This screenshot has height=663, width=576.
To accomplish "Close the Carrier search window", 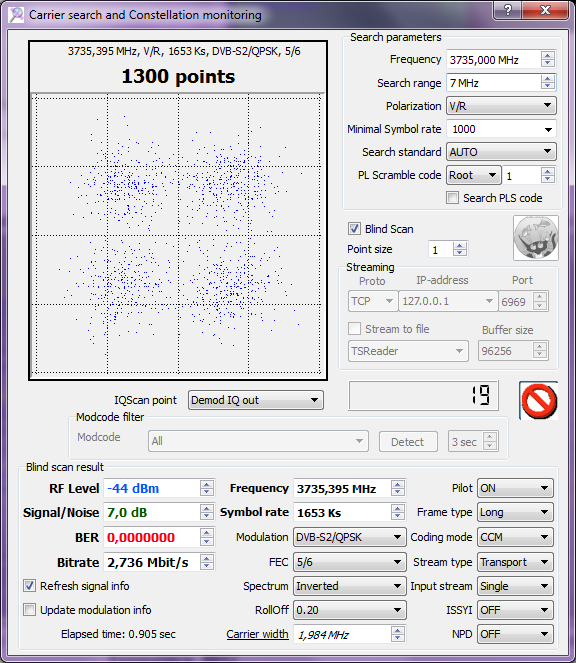I will (545, 10).
